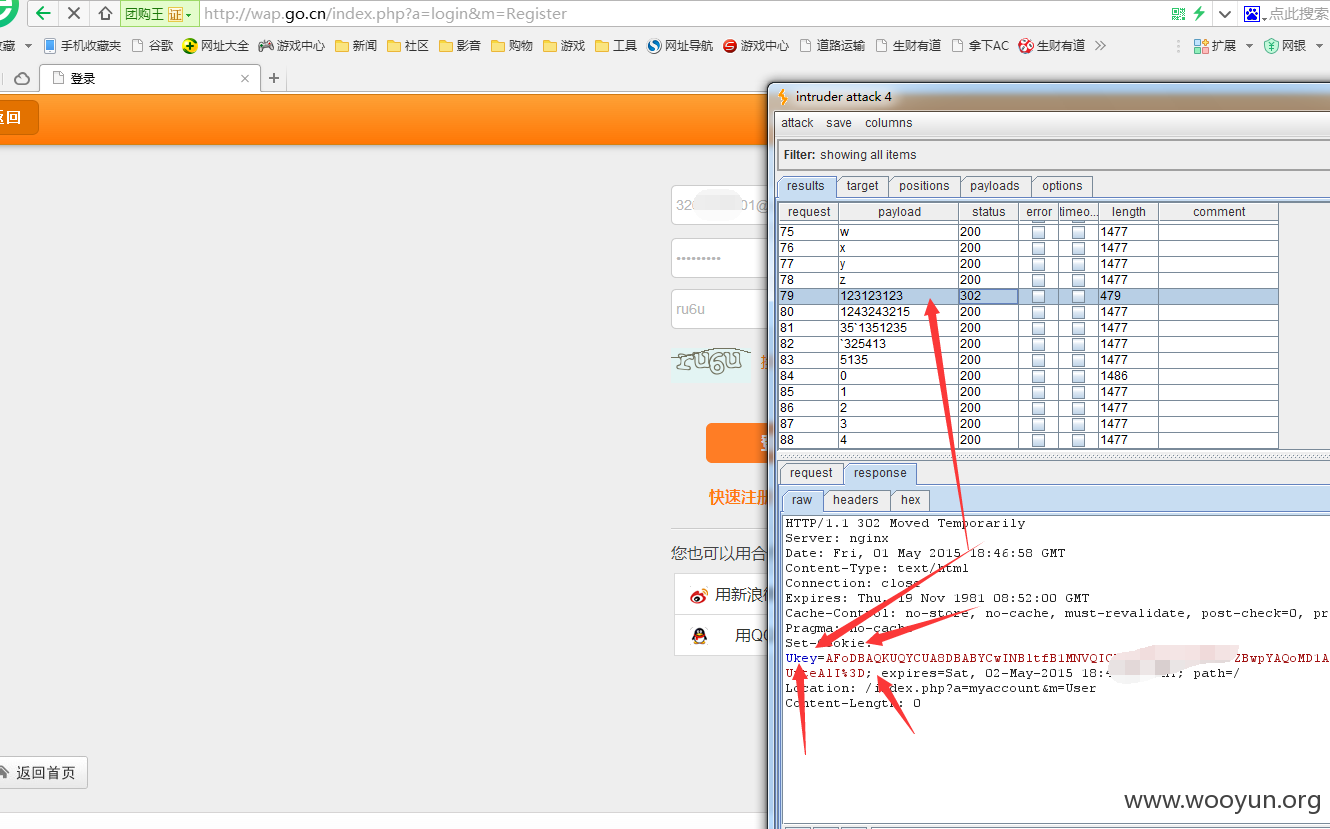
Task: Open the 拿下AC bookmark
Action: [x=980, y=46]
